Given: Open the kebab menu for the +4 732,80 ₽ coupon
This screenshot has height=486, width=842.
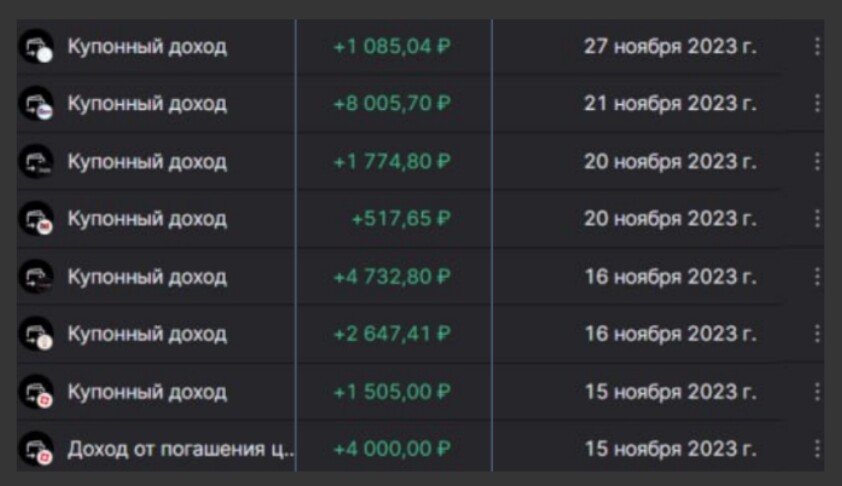Looking at the screenshot, I should (817, 277).
